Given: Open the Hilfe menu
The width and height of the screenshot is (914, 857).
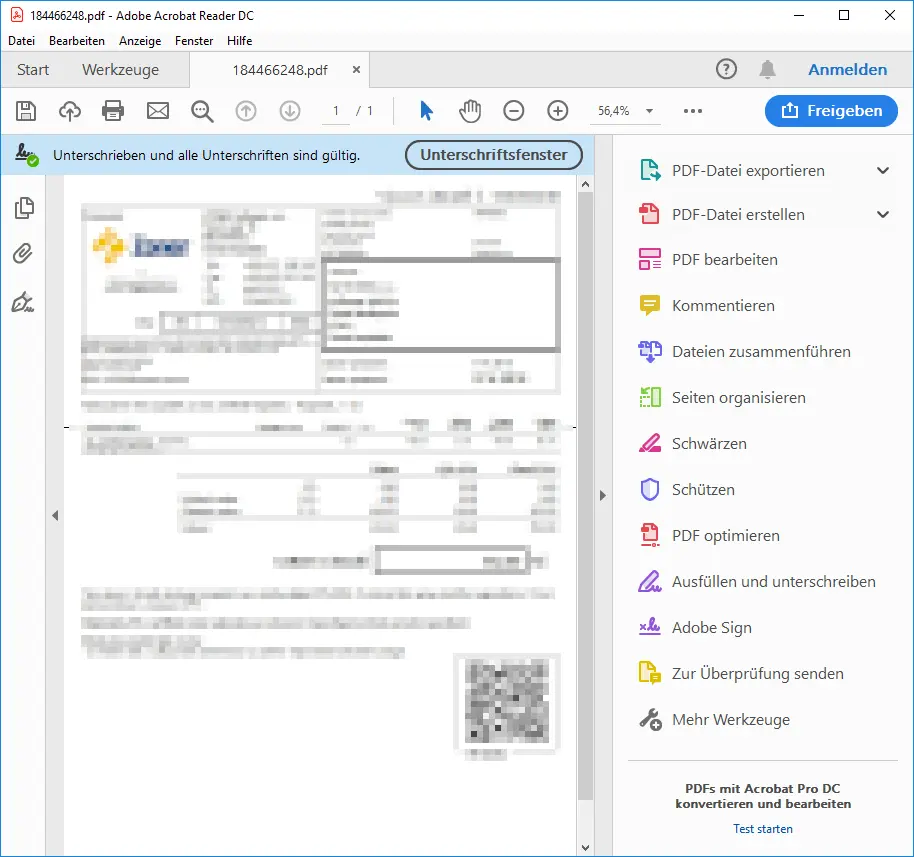Looking at the screenshot, I should tap(240, 41).
